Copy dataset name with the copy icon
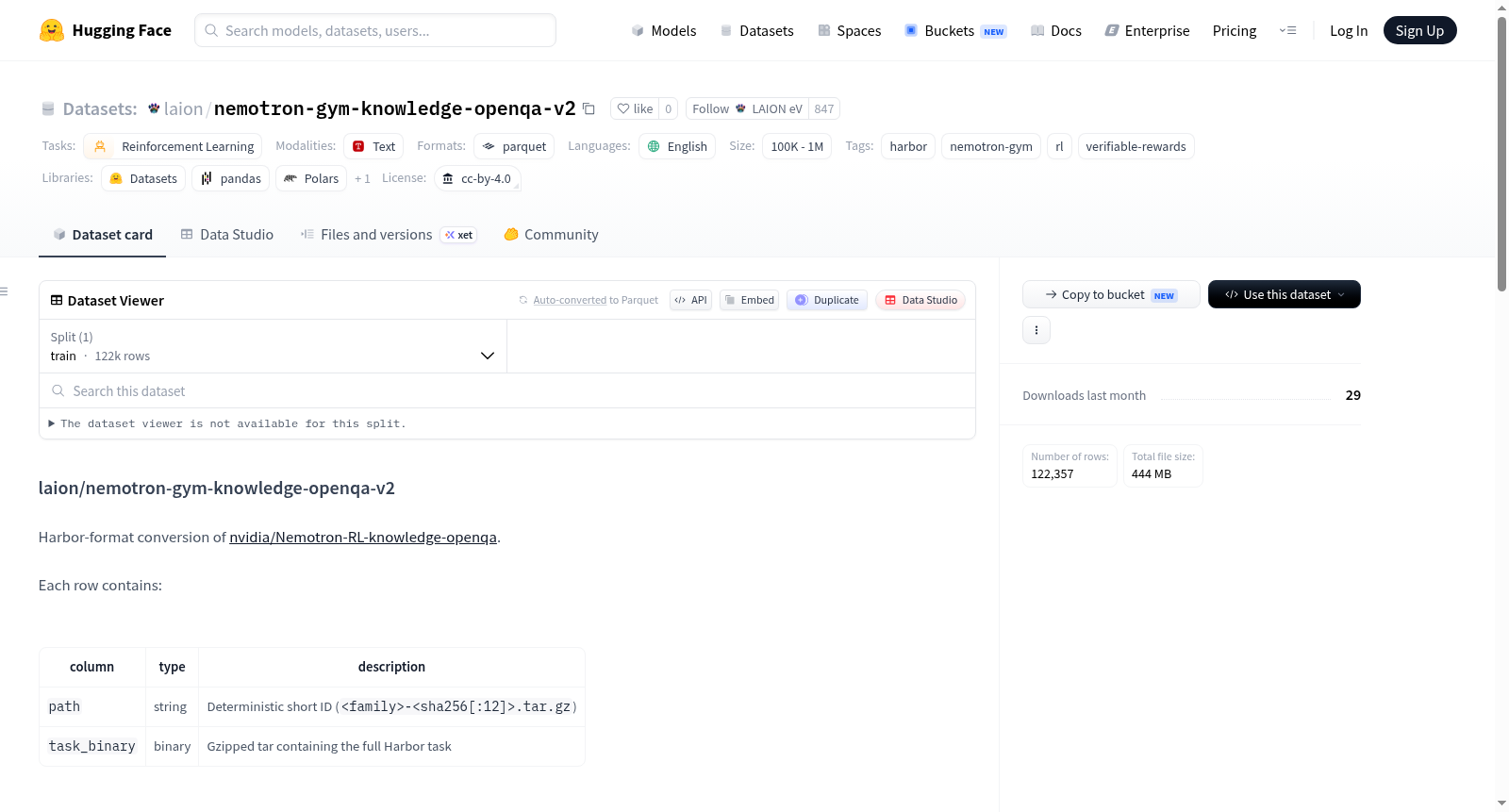 pyautogui.click(x=589, y=108)
